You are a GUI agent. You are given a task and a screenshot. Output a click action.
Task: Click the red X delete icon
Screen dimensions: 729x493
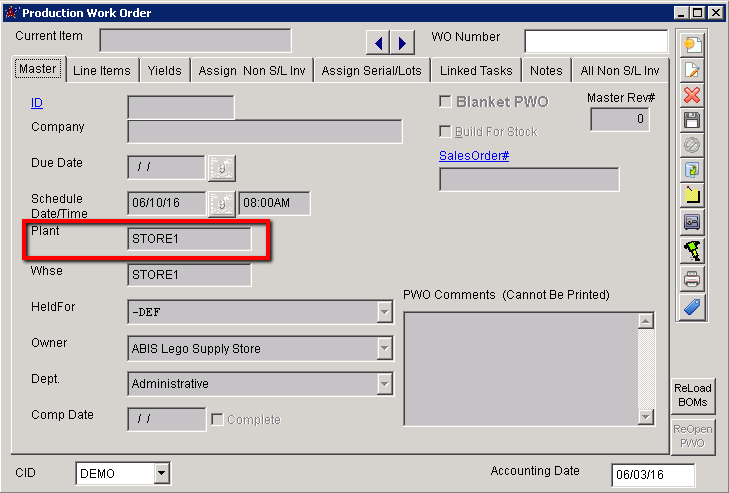692,95
